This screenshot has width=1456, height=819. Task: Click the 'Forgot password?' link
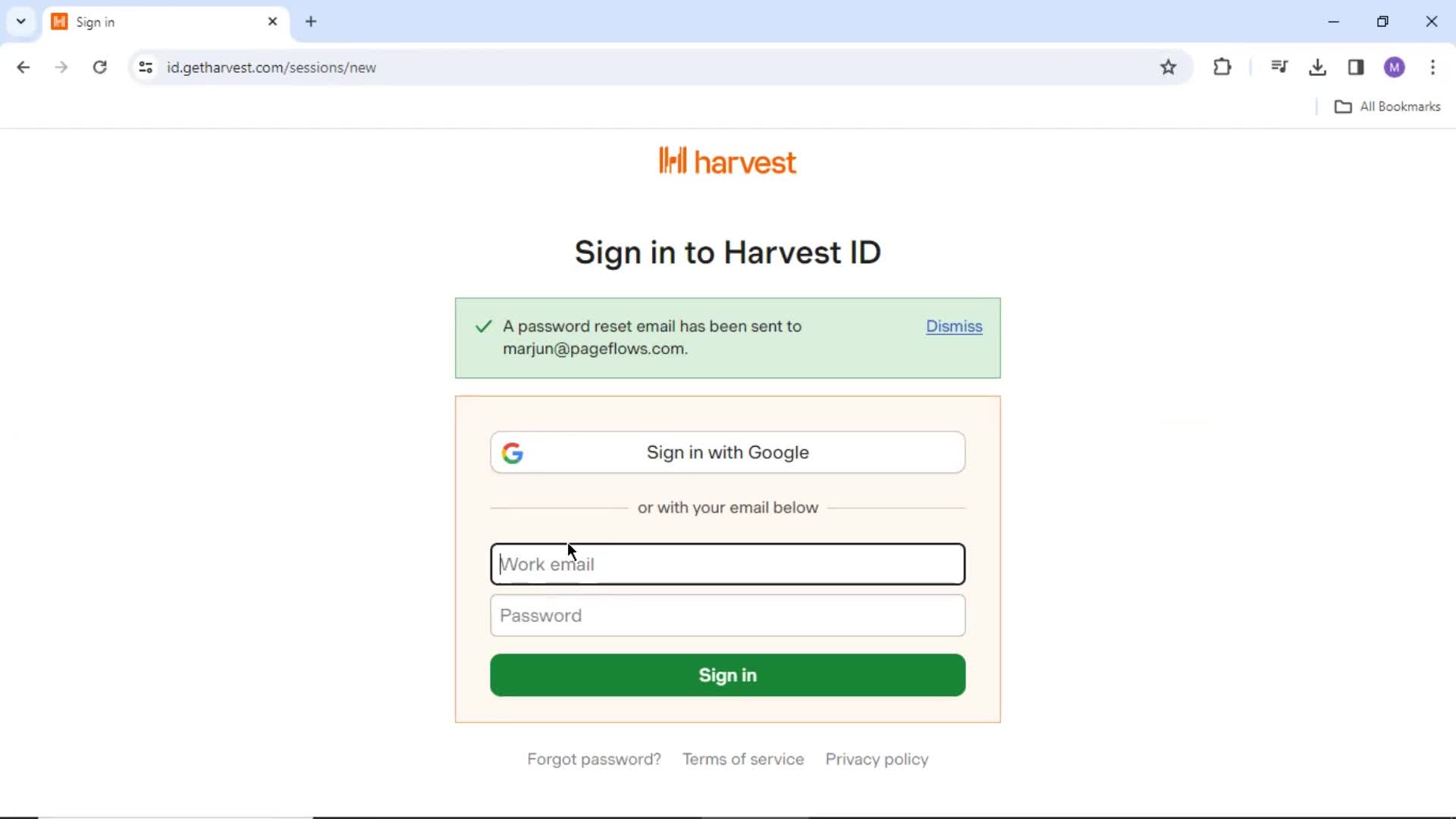594,758
